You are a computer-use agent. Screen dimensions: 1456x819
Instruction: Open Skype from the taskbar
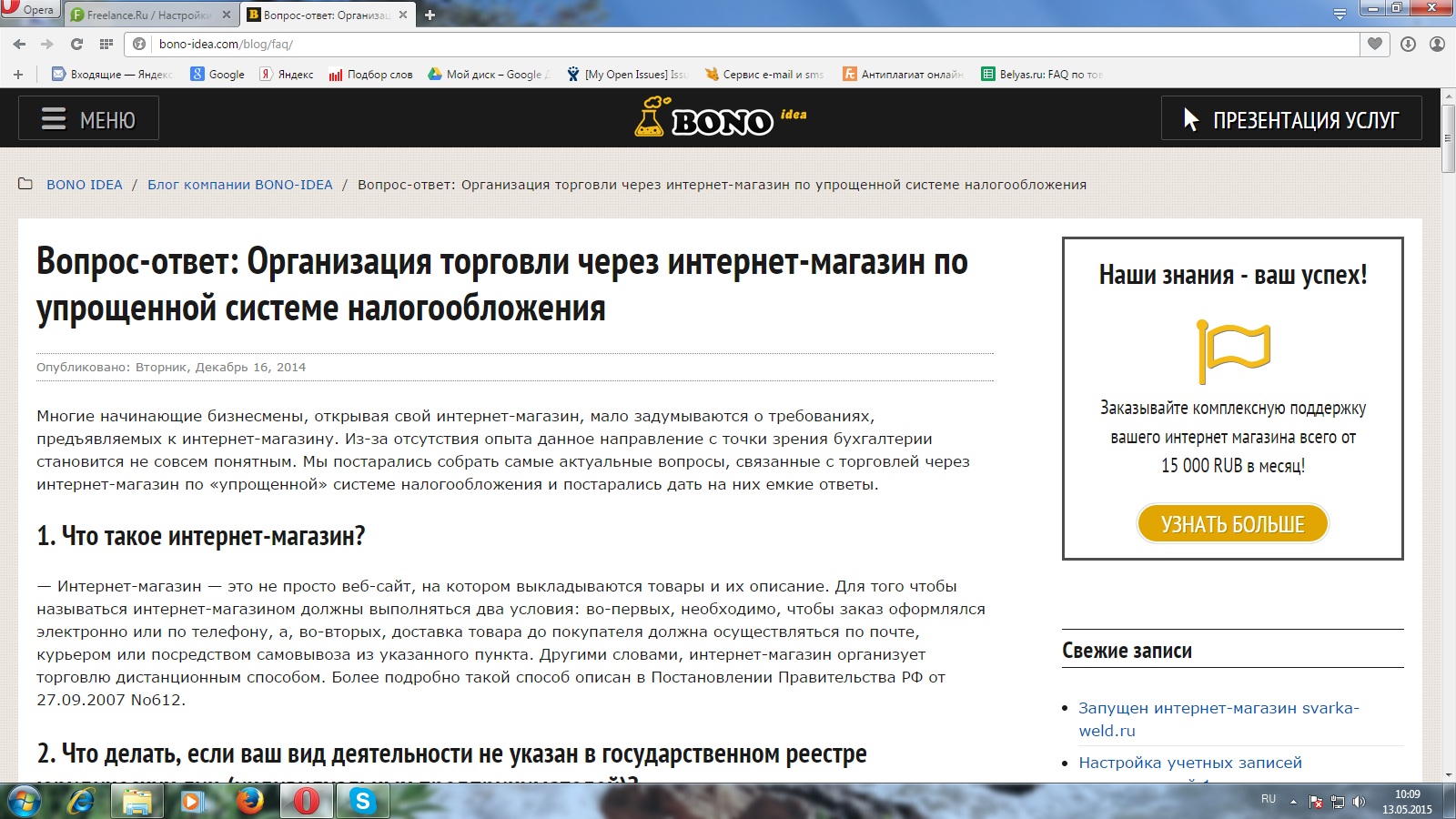tap(362, 802)
